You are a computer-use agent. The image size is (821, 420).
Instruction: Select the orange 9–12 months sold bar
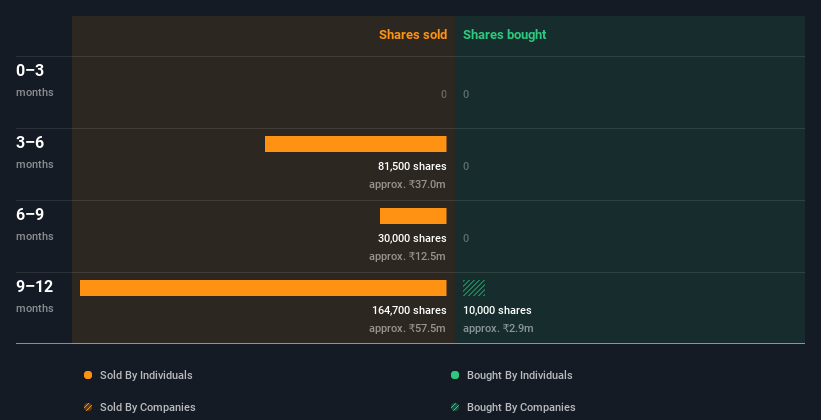click(x=263, y=288)
